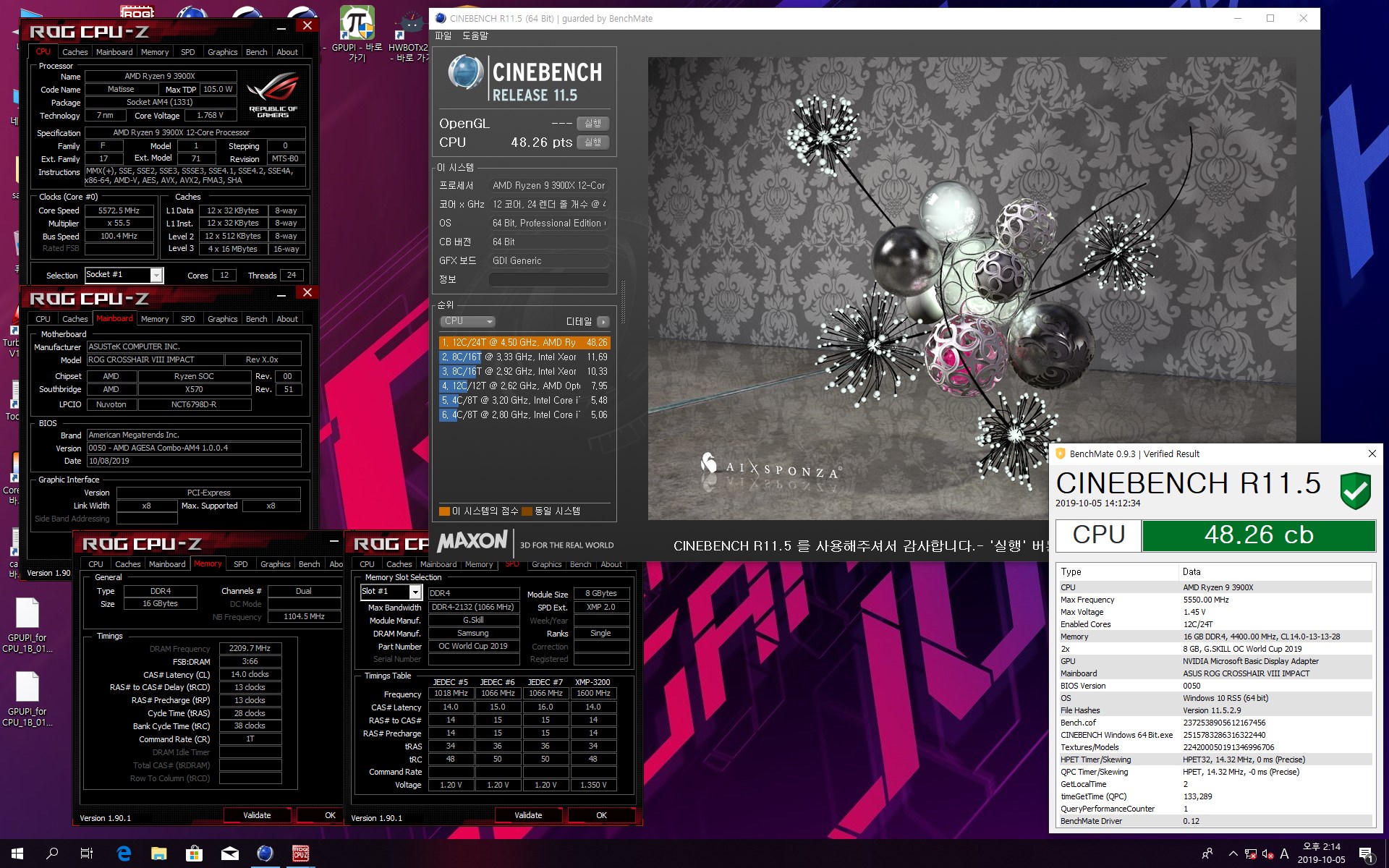Image resolution: width=1389 pixels, height=868 pixels.
Task: Open GPUPI shortcut on desktop
Action: click(357, 34)
